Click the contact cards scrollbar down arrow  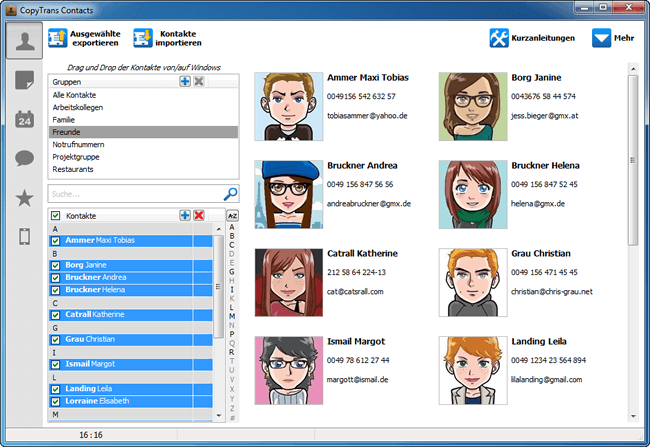(x=633, y=416)
